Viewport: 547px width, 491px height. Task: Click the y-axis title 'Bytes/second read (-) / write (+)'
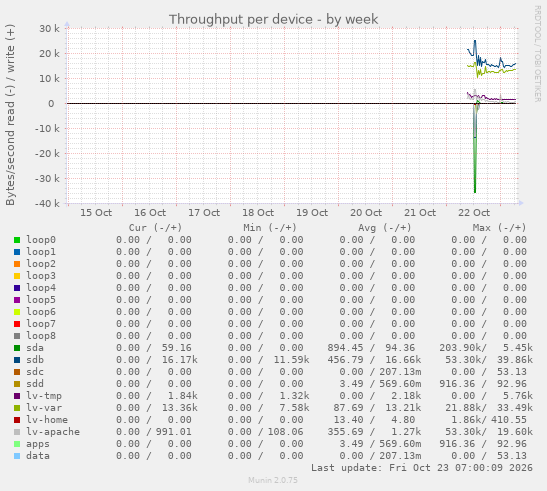click(10, 115)
